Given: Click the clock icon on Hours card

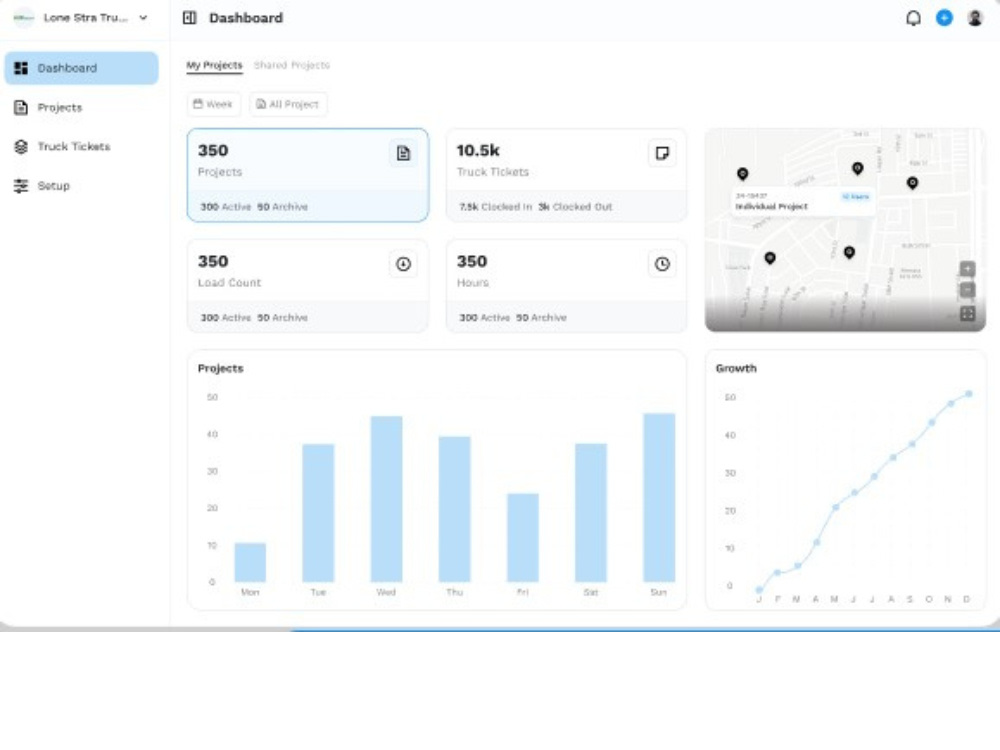Looking at the screenshot, I should point(662,264).
